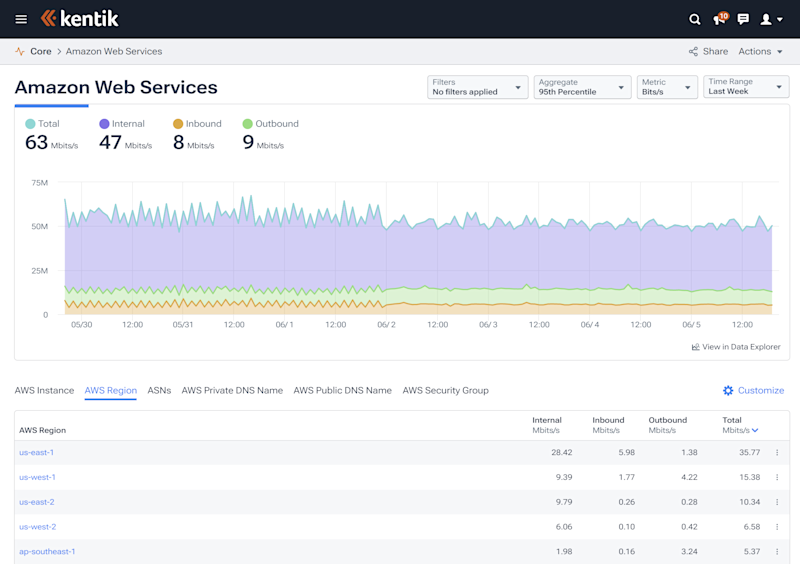Screen dimensions: 800x564
Task: Open the chat messages icon
Action: (x=743, y=19)
